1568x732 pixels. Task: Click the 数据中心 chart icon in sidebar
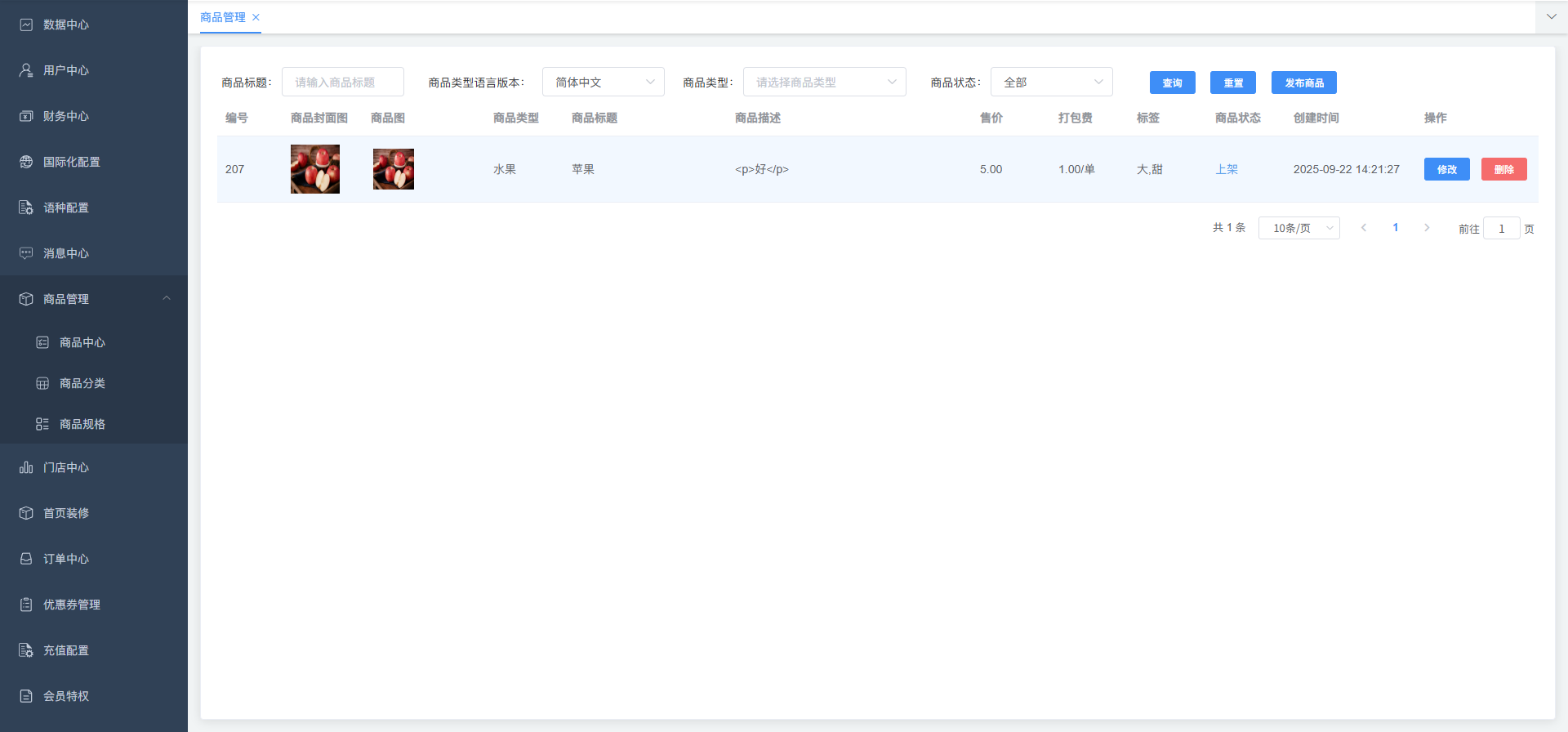26,25
